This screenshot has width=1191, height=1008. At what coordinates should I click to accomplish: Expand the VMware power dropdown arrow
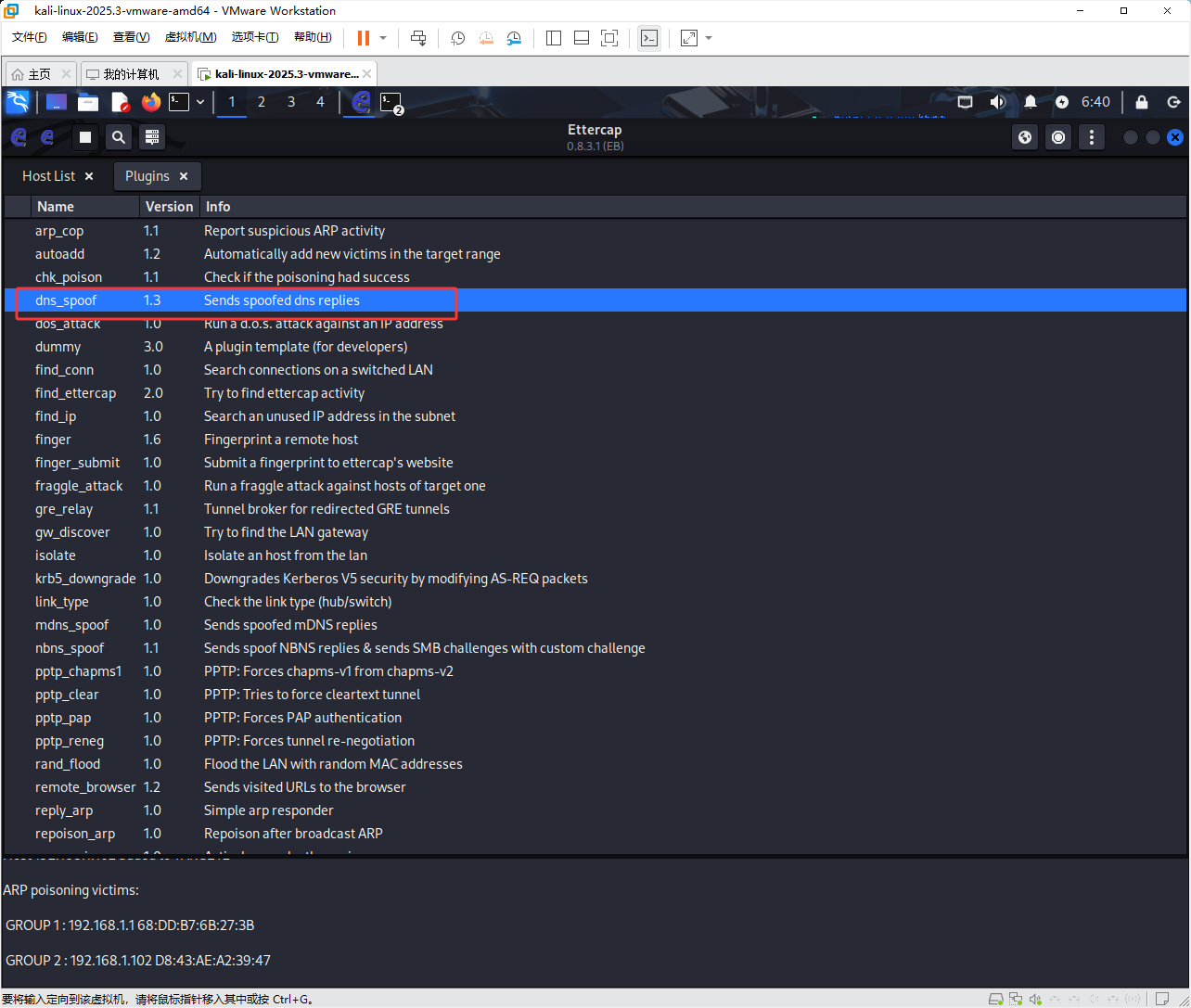383,38
